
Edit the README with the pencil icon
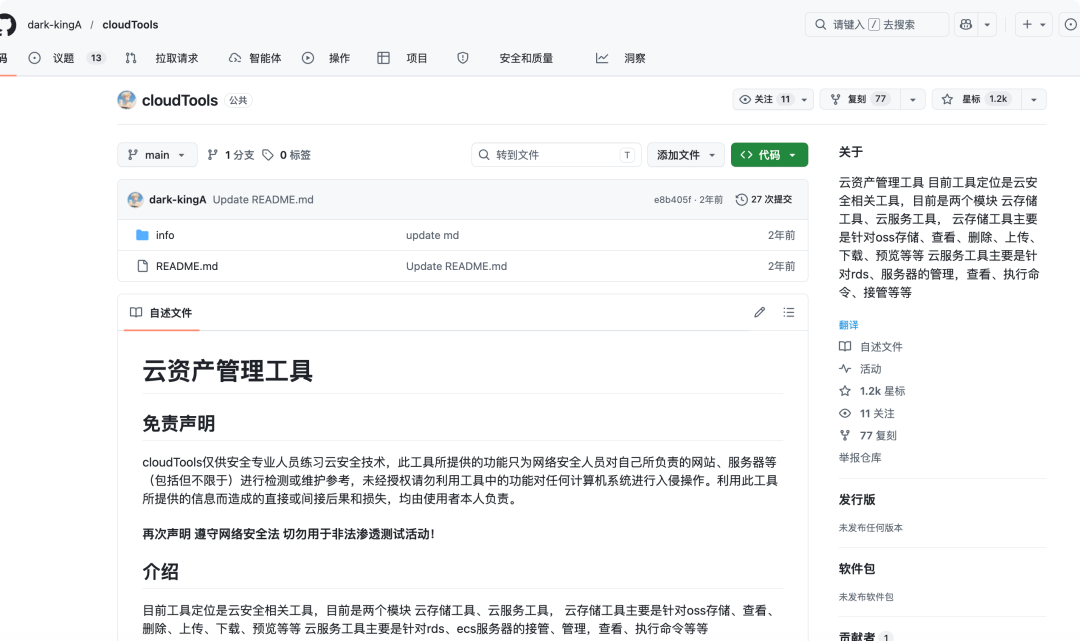[x=759, y=313]
